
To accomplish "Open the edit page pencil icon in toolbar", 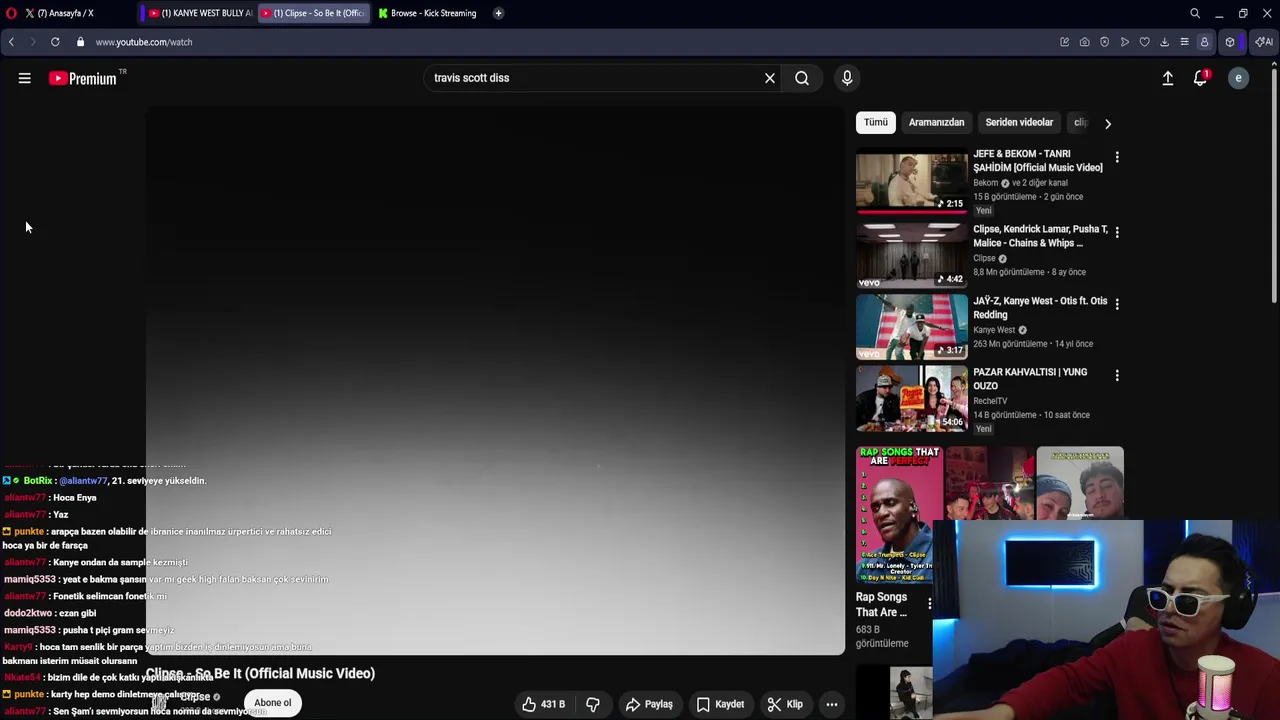I will 1064,42.
